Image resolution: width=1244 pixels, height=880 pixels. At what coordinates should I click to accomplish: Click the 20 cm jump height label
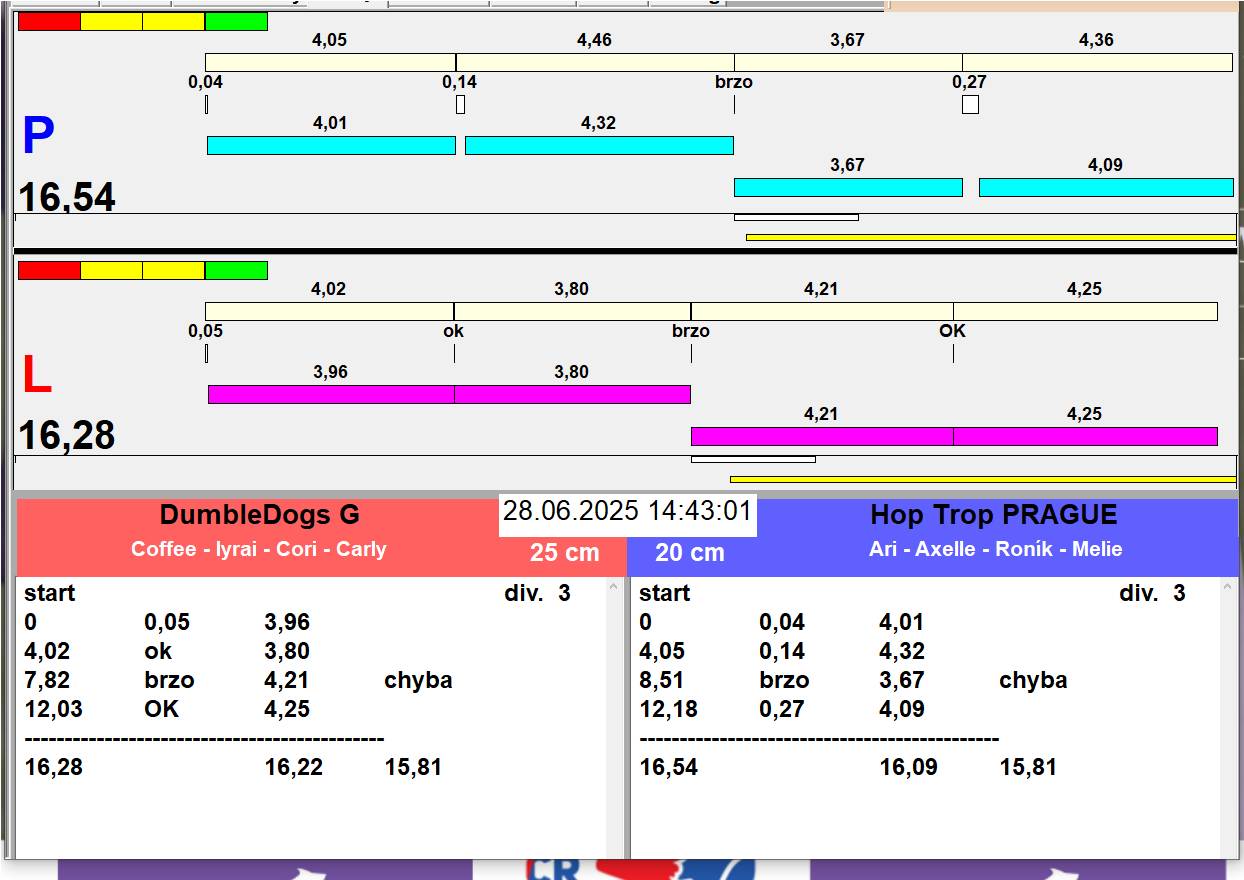(x=690, y=553)
